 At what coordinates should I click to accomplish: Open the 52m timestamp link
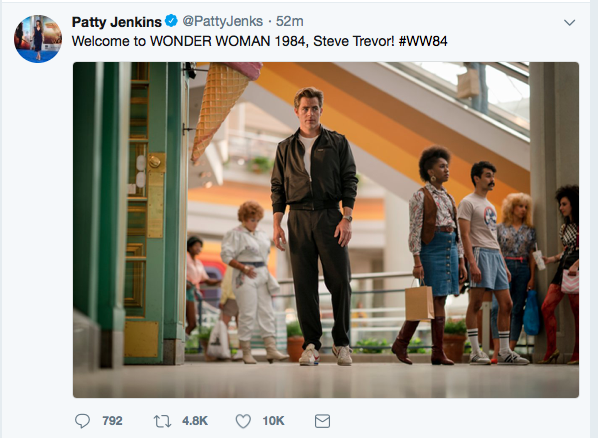coord(289,21)
